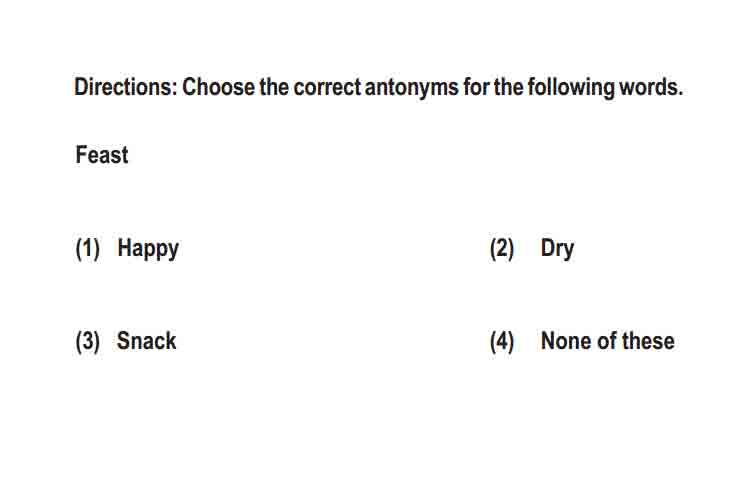750x500 pixels.
Task: Click the word correct in the directions
Action: [327, 88]
